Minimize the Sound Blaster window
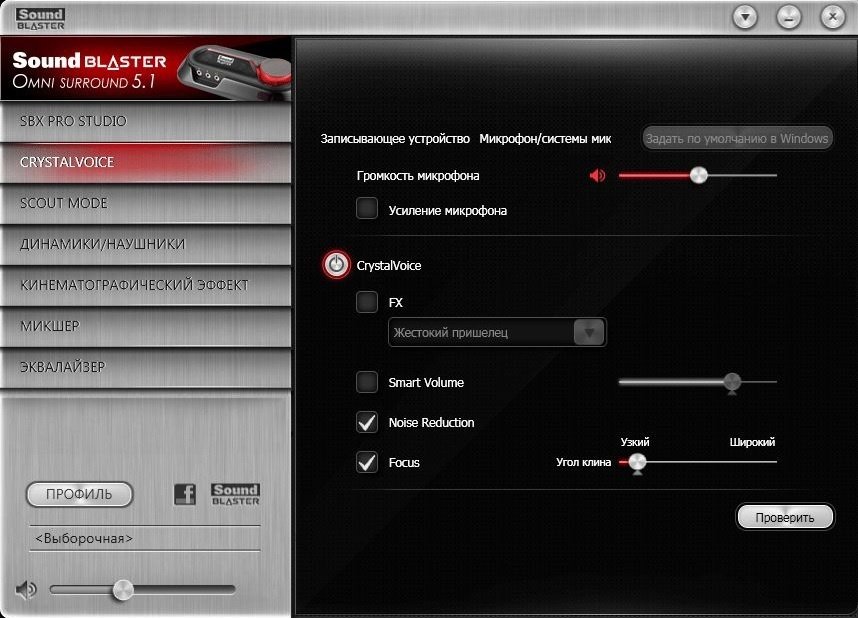Viewport: 858px width, 618px height. pos(789,17)
